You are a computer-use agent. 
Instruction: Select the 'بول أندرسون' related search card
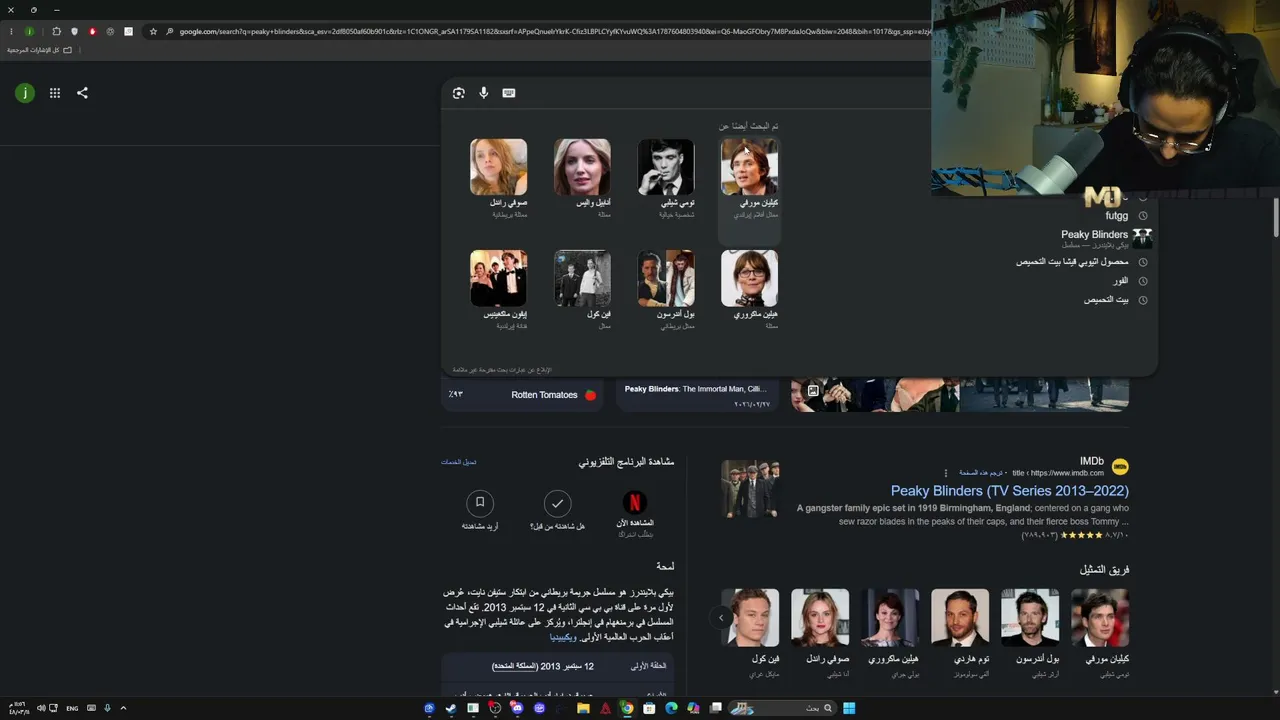point(666,290)
